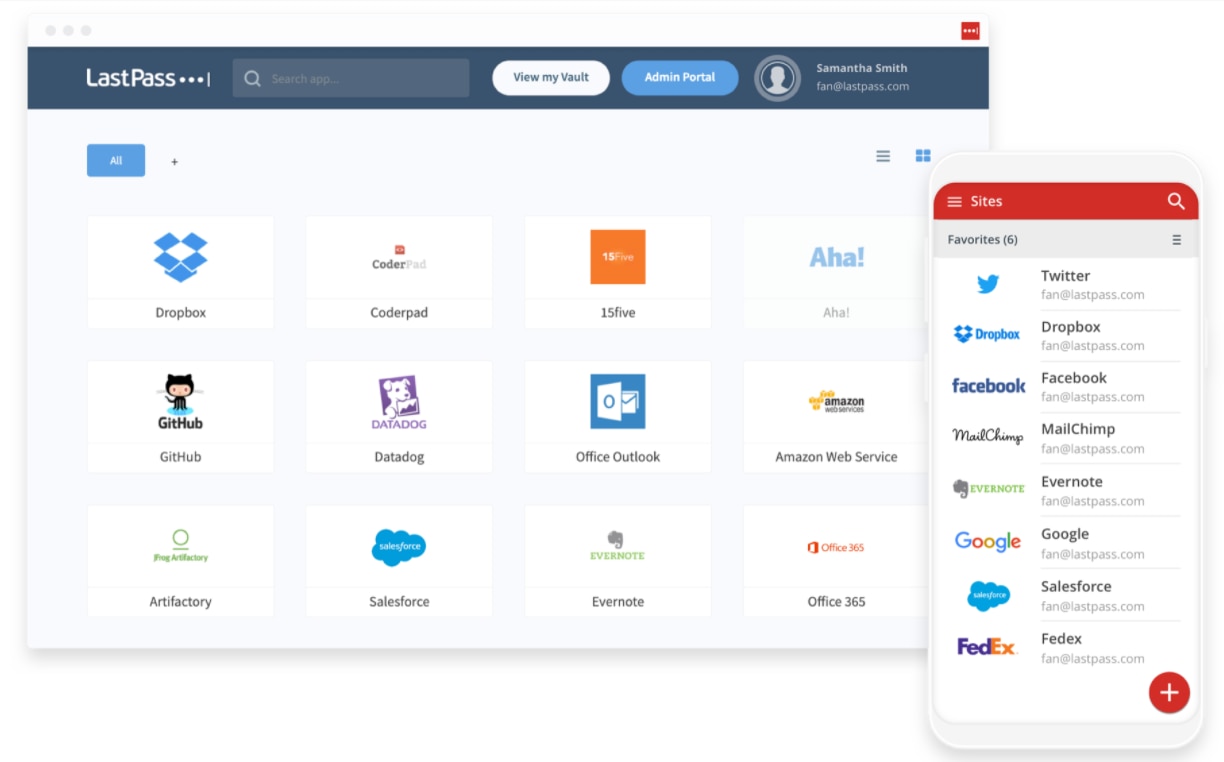Tap the facebook logo in mobile list
Viewport: 1224px width, 762px height.
coord(989,385)
